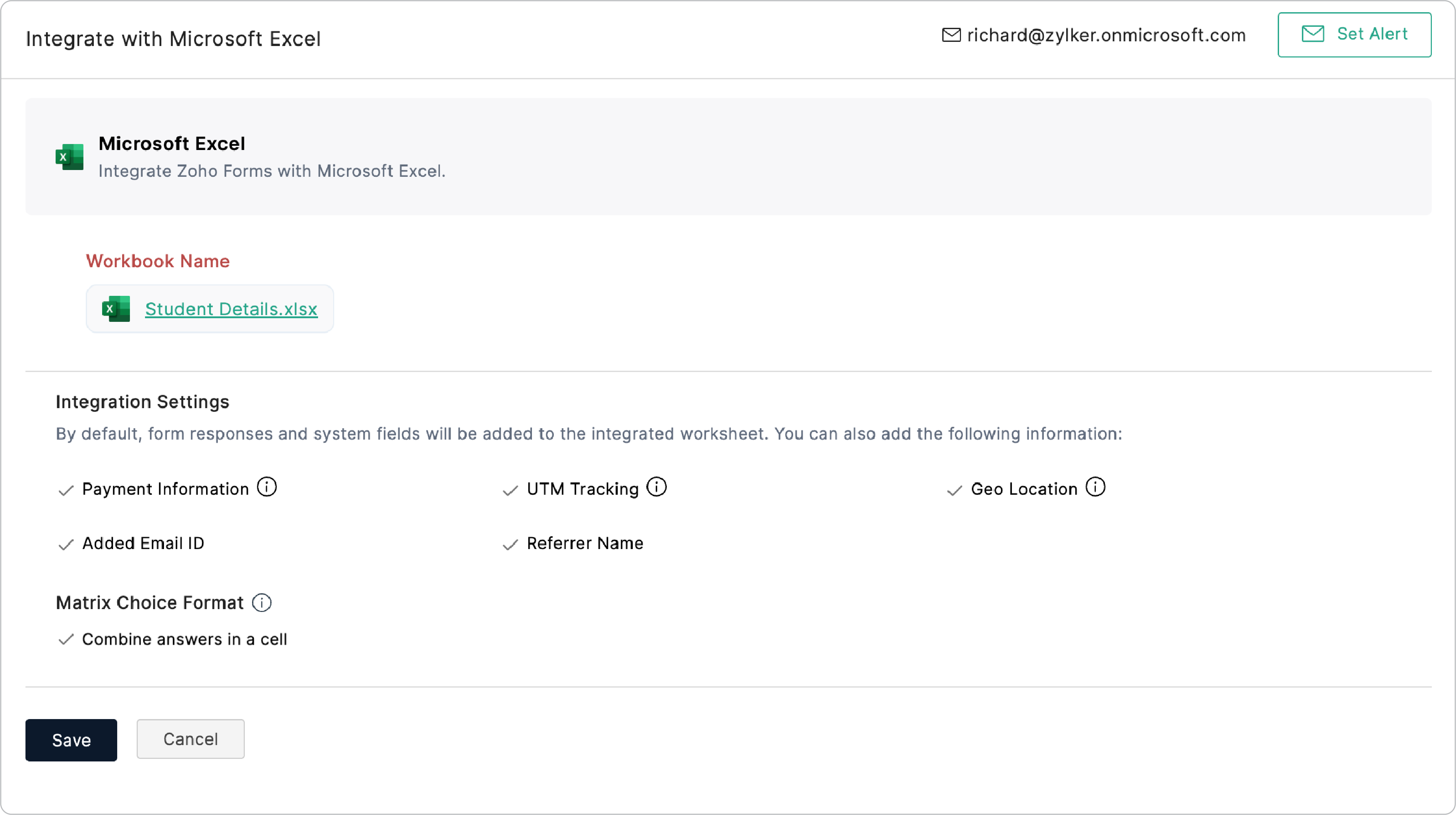Toggle the UTM Tracking checkmark
The image size is (1456, 815).
pyautogui.click(x=510, y=490)
